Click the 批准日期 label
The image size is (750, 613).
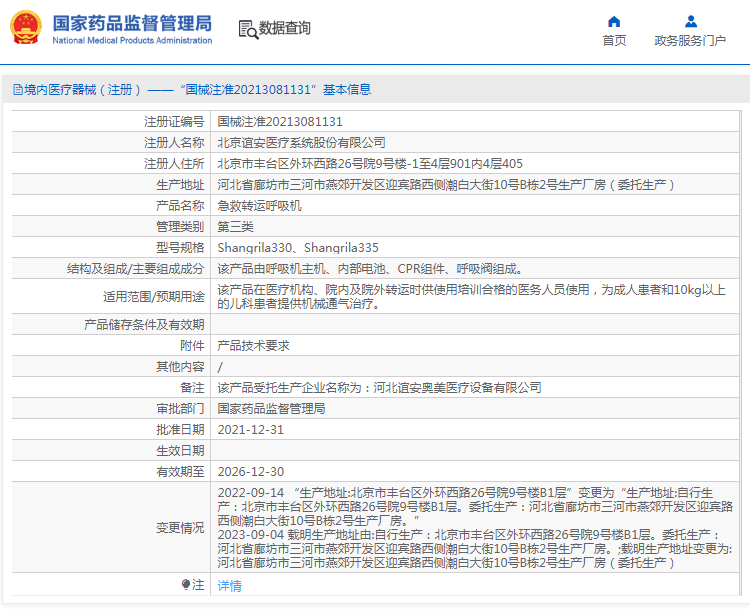[x=180, y=430]
